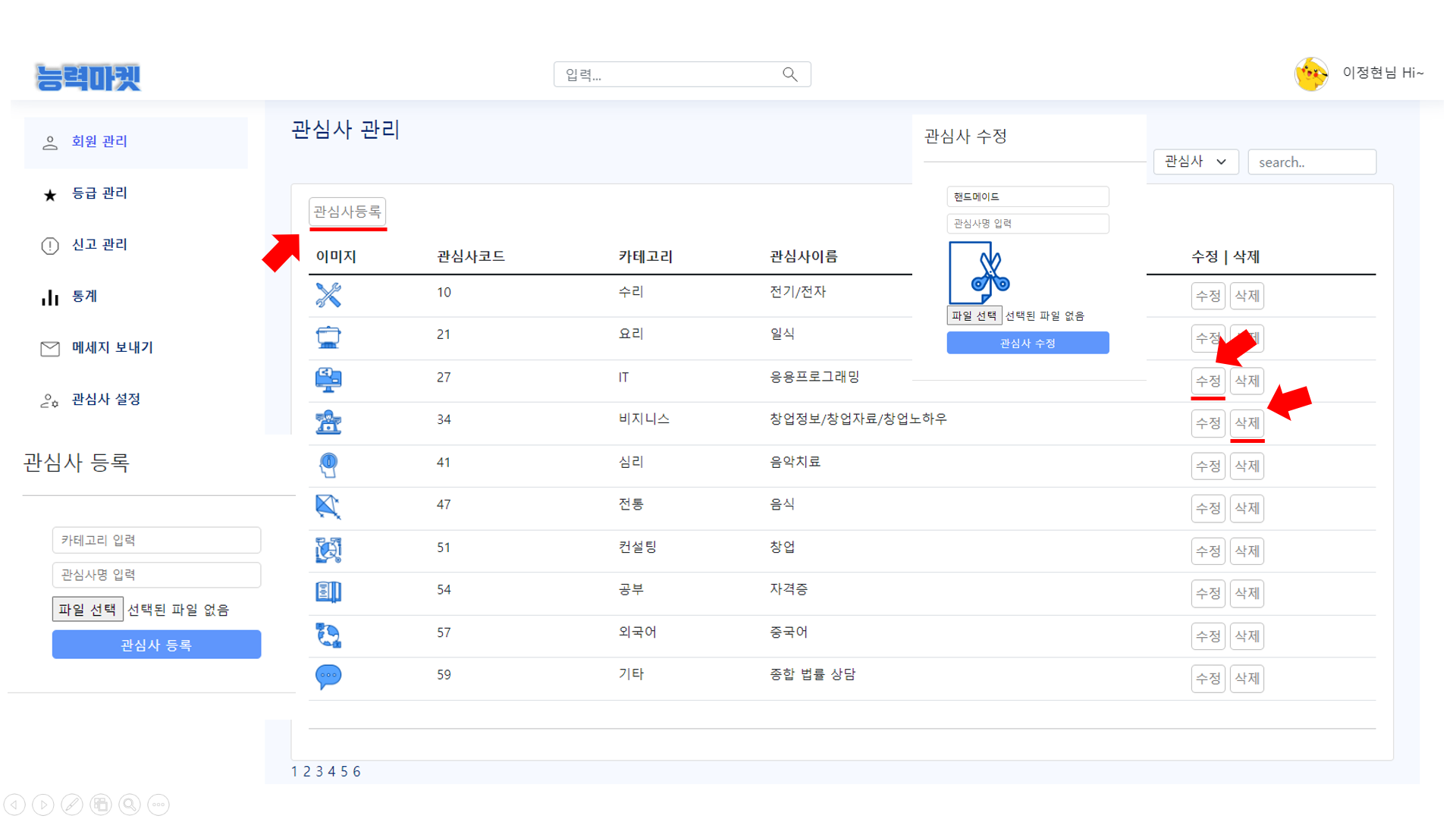Image resolution: width=1456 pixels, height=819 pixels.
Task: Click the Pikachu profile avatar
Action: point(1311,74)
